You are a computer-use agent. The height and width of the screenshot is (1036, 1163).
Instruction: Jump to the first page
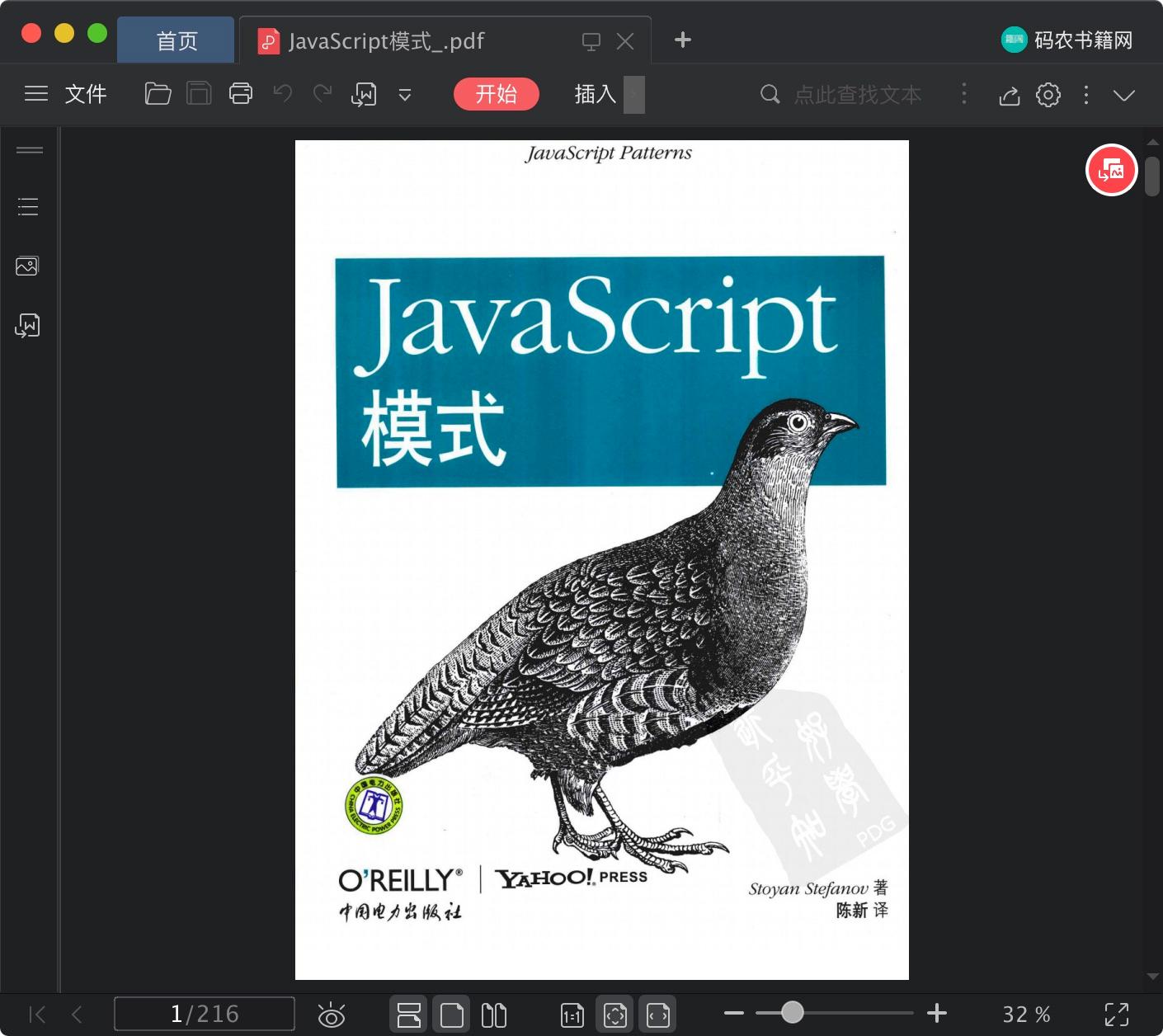[x=37, y=1015]
